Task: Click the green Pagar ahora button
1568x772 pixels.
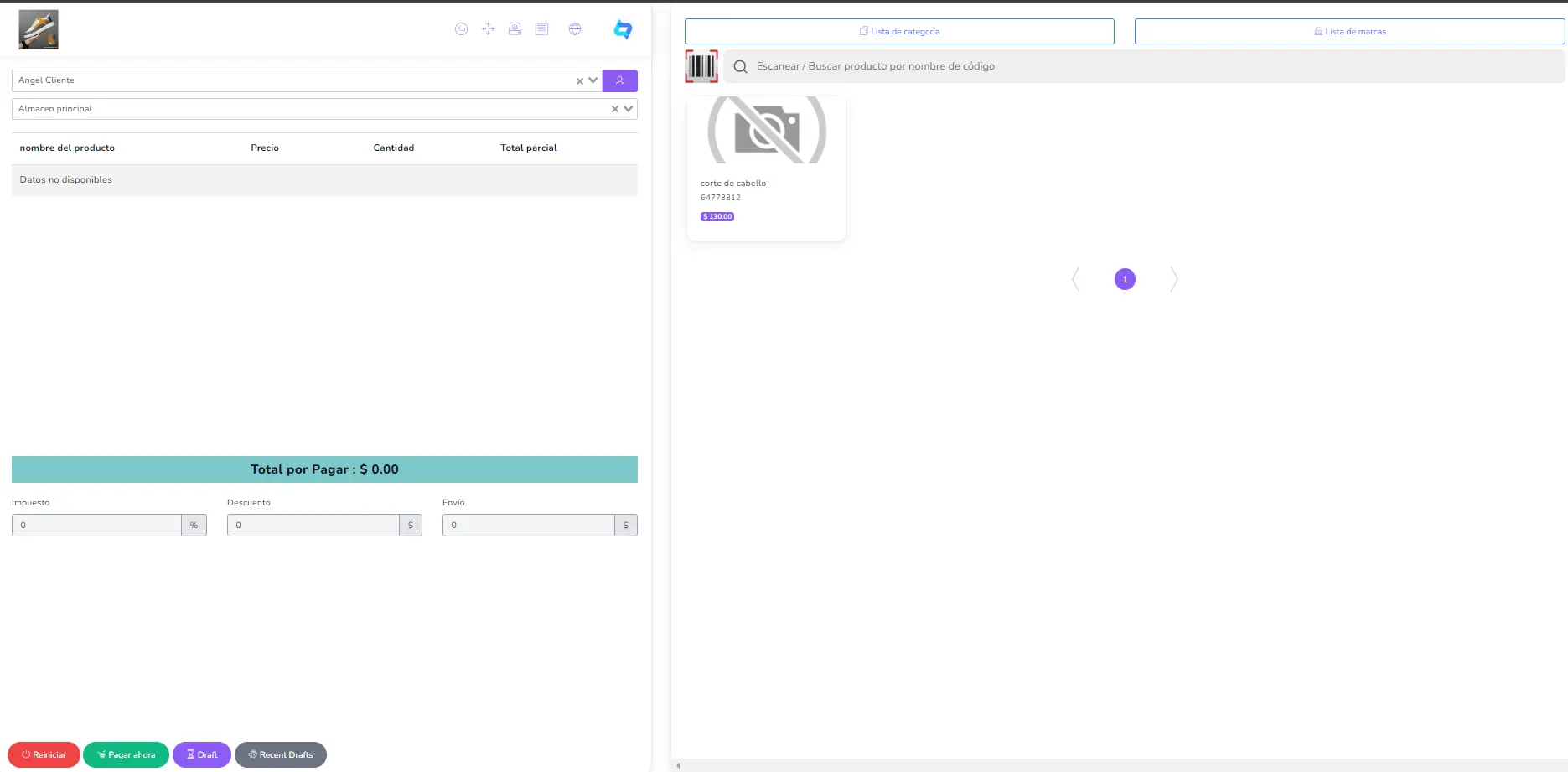Action: tap(126, 754)
